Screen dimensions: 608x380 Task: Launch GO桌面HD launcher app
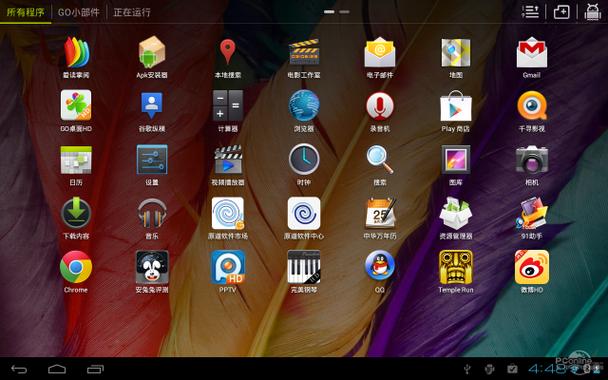pyautogui.click(x=76, y=105)
